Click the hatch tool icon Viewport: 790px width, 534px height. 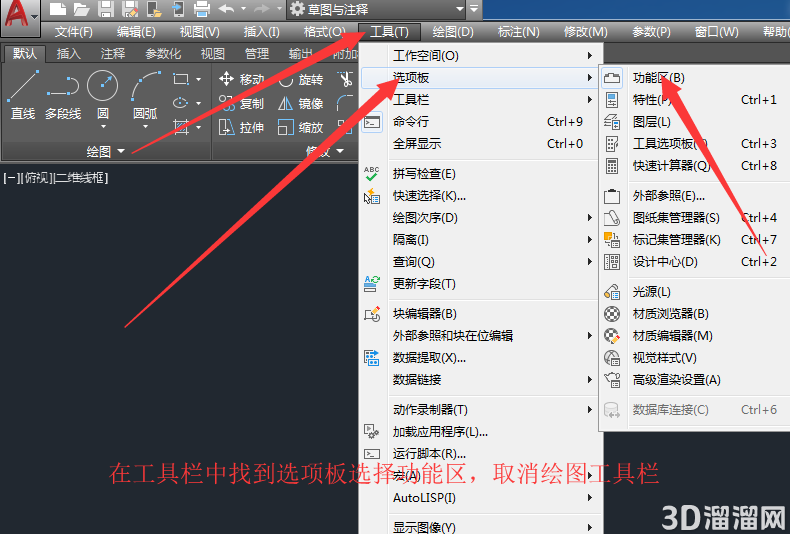click(181, 126)
